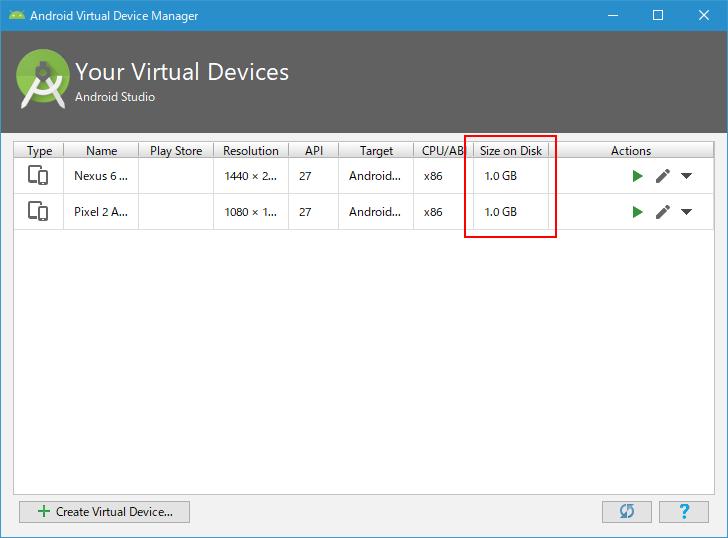Image resolution: width=728 pixels, height=538 pixels.
Task: Select the Nexus 6 row by its name
Action: 101,176
